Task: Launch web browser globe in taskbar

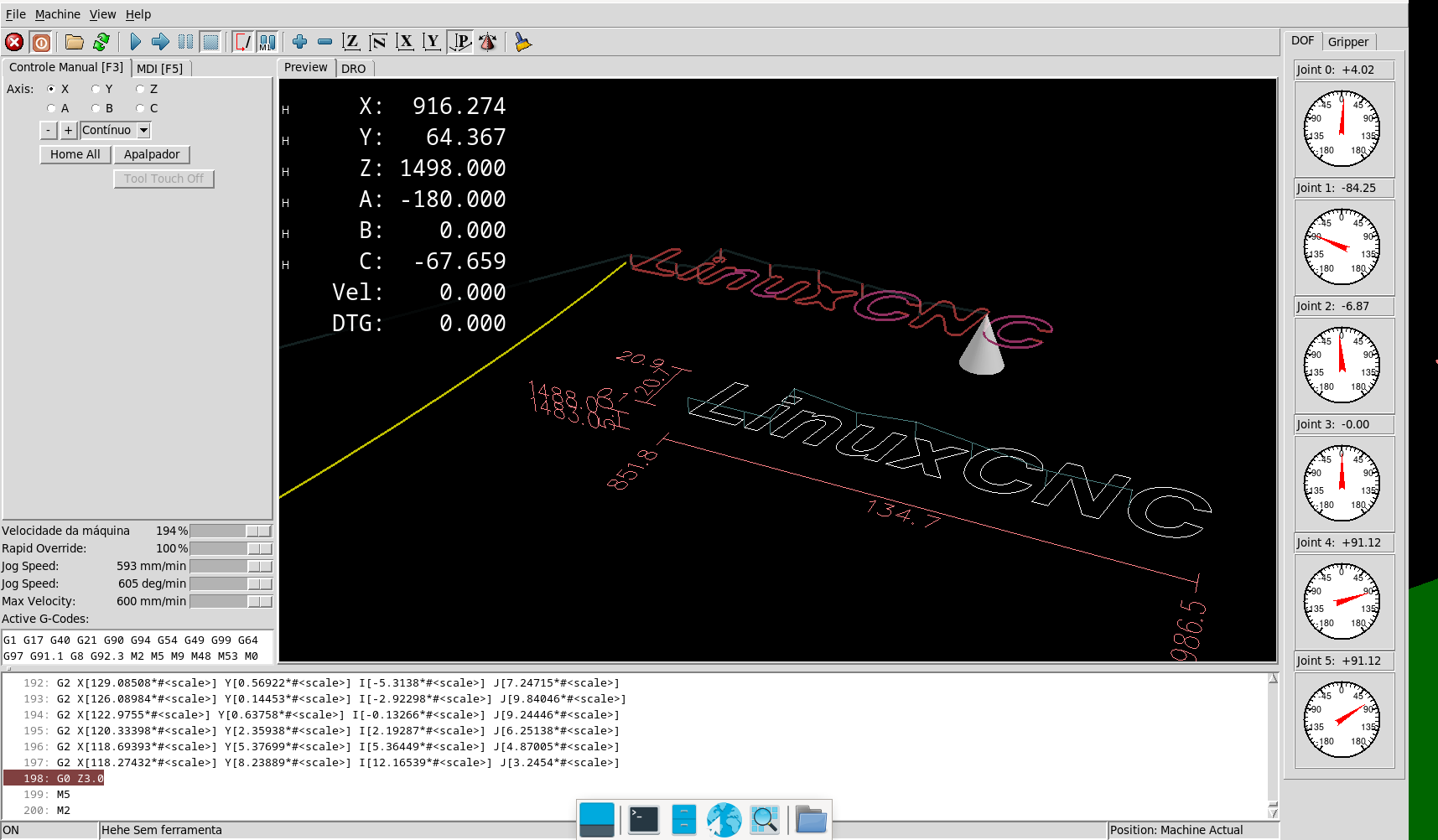Action: 724,819
